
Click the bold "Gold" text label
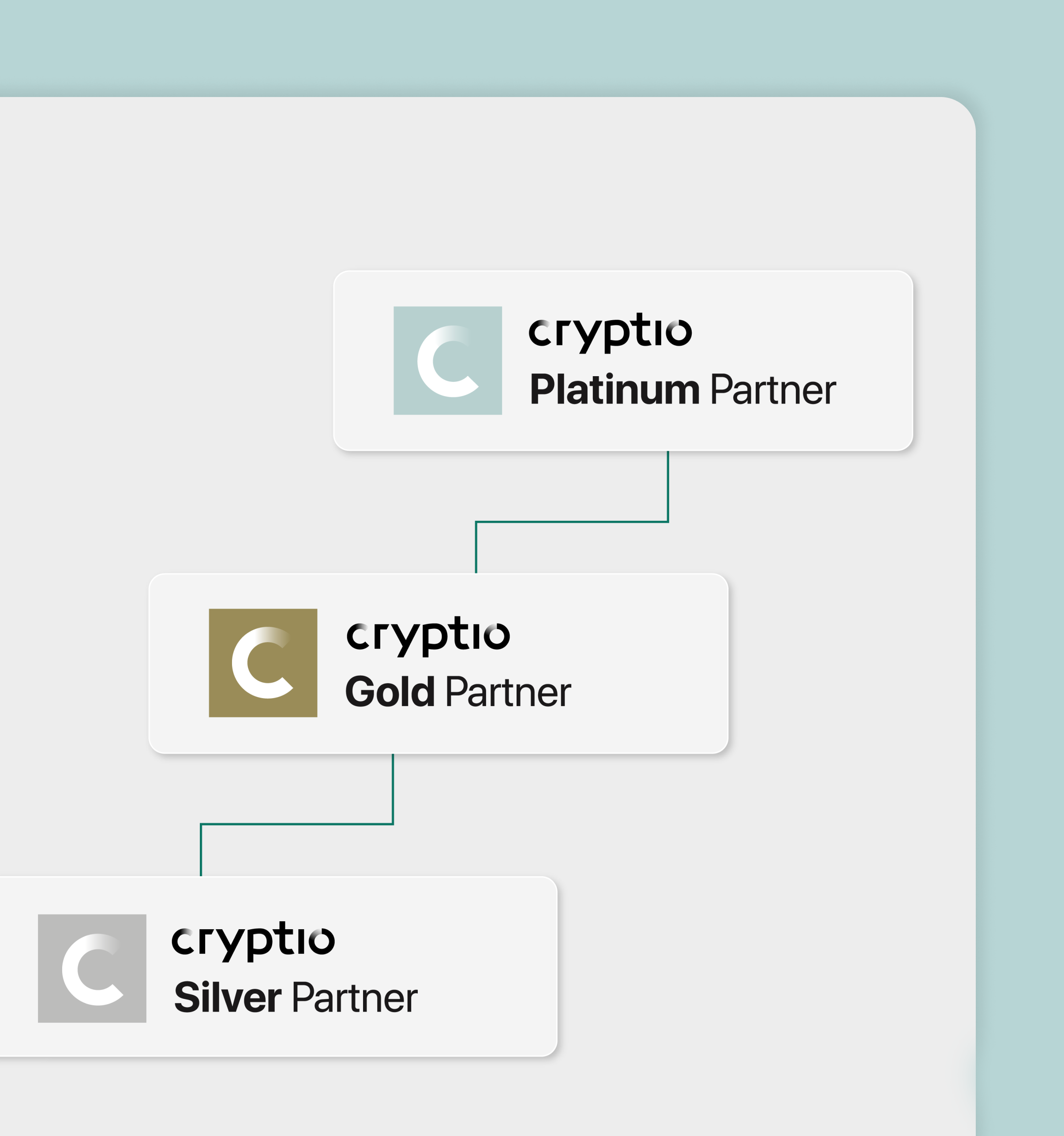click(x=390, y=691)
